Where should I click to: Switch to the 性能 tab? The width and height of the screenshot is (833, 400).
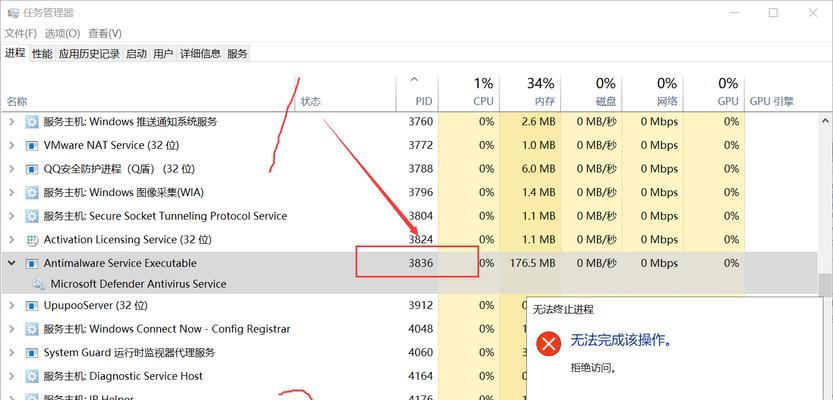pos(42,54)
